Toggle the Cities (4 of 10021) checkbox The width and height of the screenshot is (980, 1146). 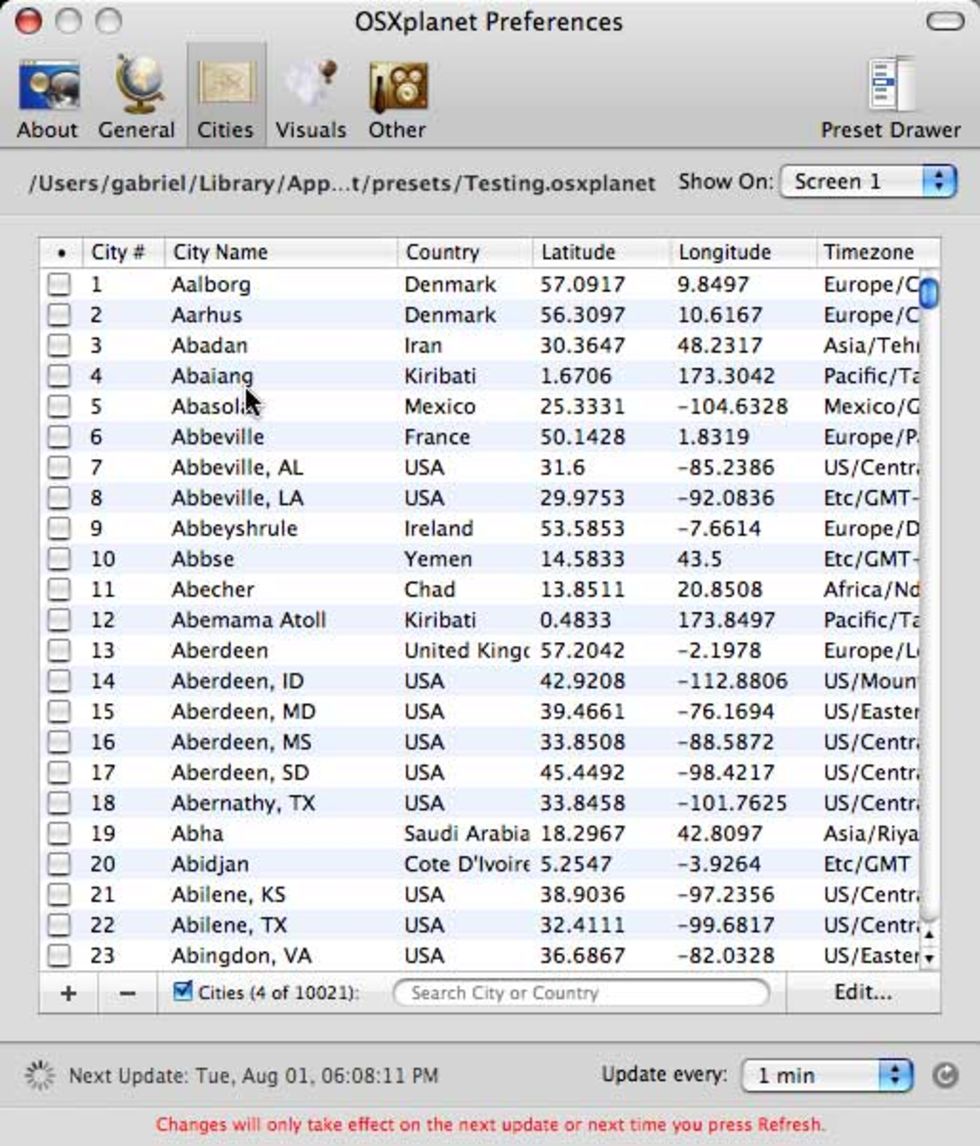click(182, 992)
